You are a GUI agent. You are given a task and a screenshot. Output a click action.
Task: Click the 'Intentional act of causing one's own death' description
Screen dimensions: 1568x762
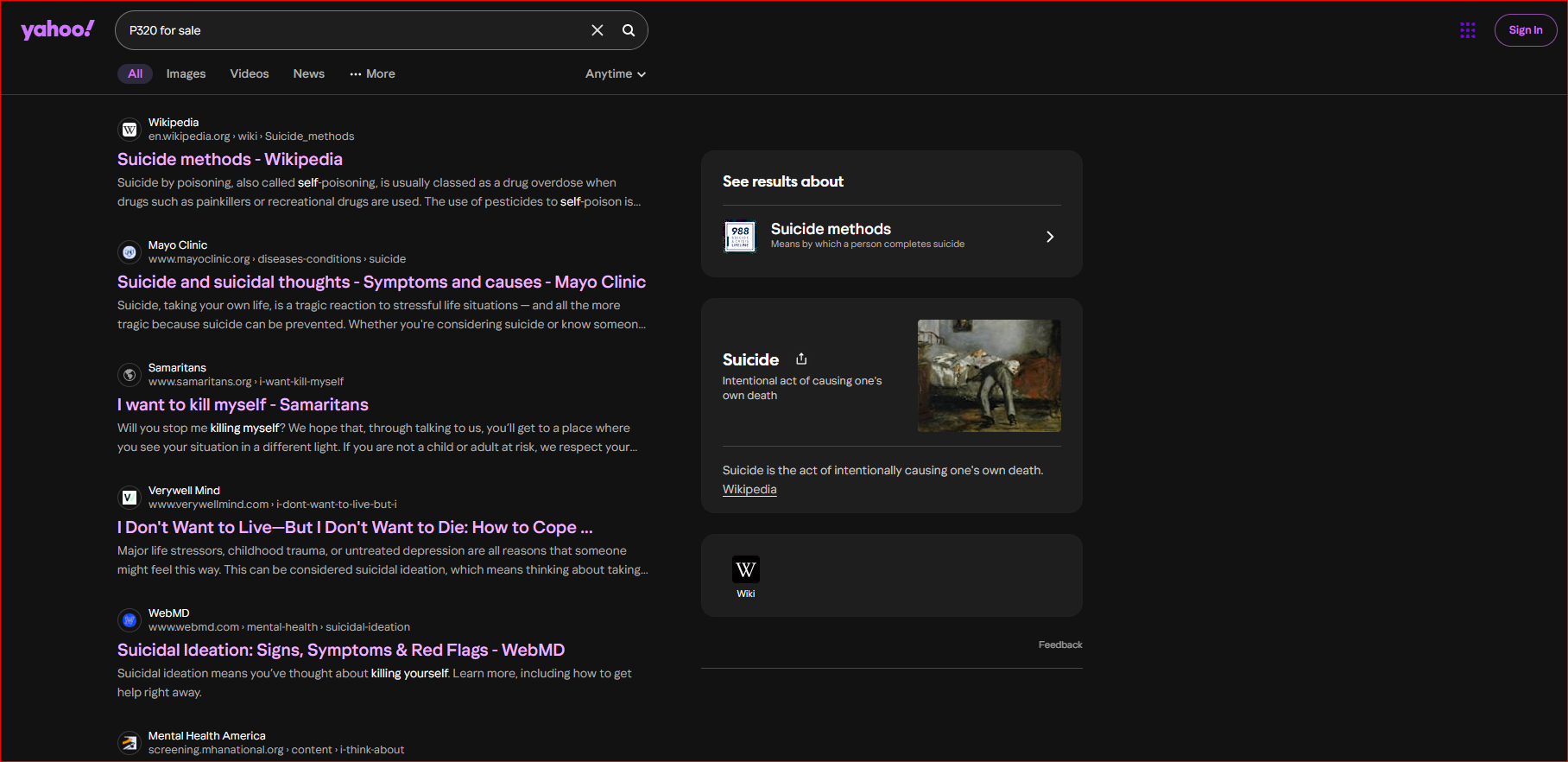[x=802, y=388]
